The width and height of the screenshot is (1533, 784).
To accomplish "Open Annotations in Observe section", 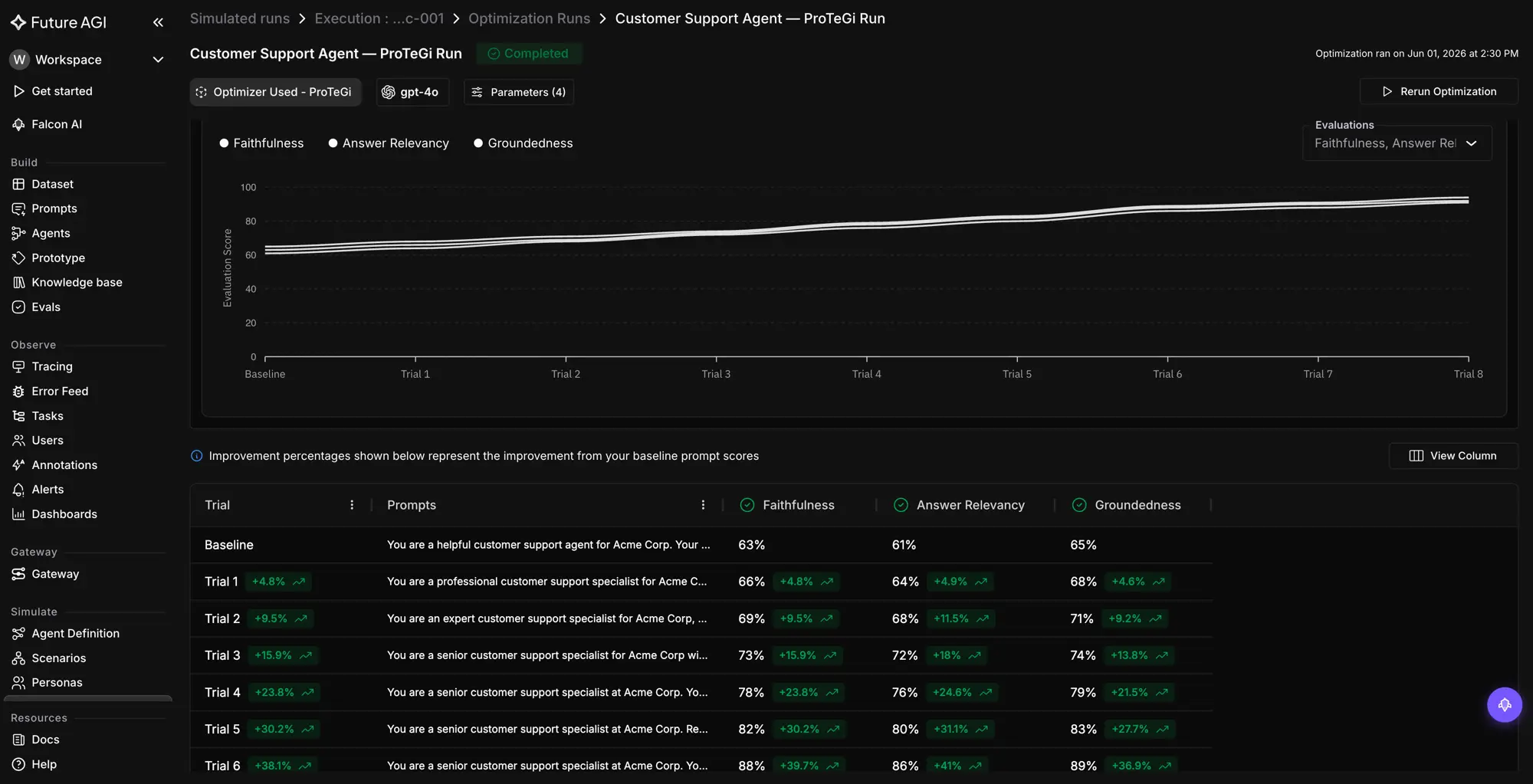I will coord(64,465).
